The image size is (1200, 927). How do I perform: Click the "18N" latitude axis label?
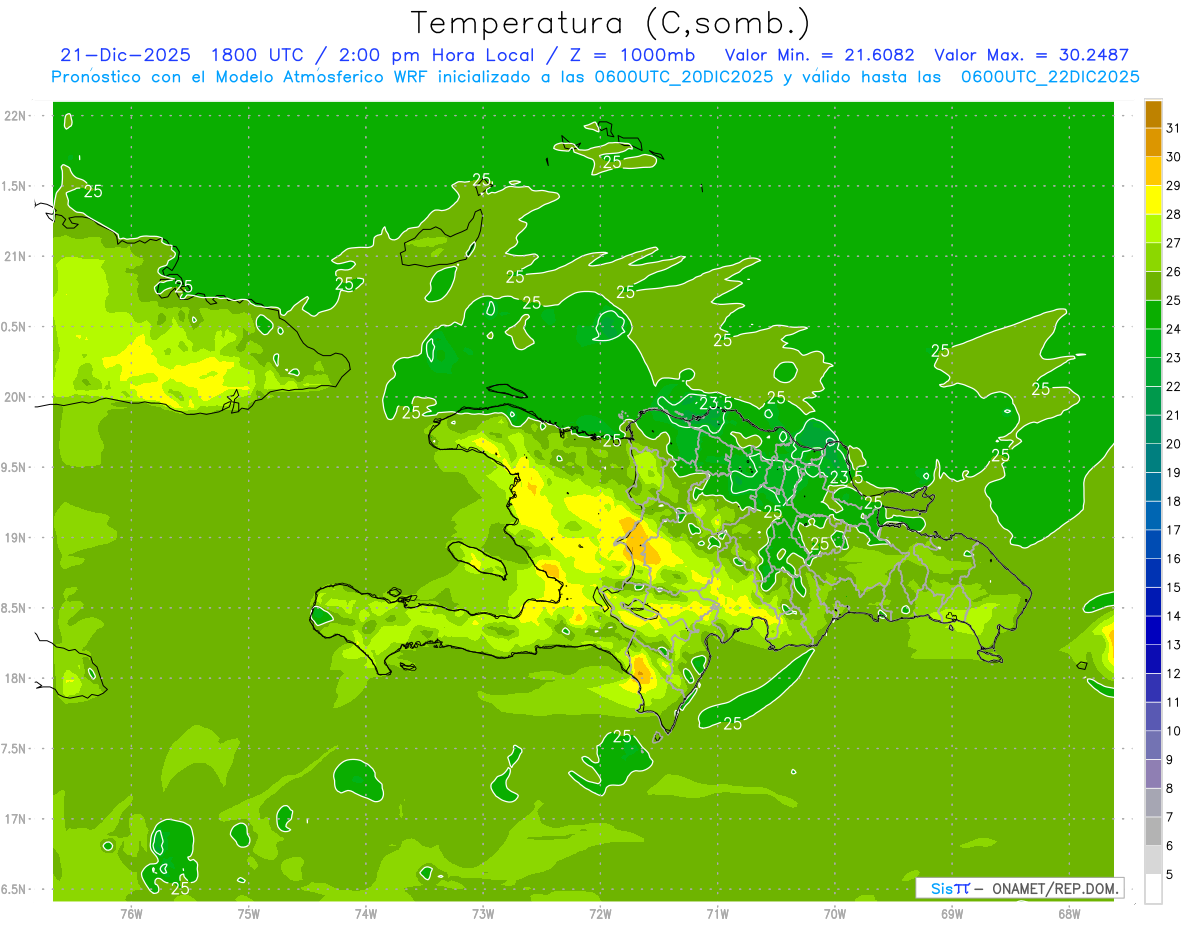click(17, 678)
